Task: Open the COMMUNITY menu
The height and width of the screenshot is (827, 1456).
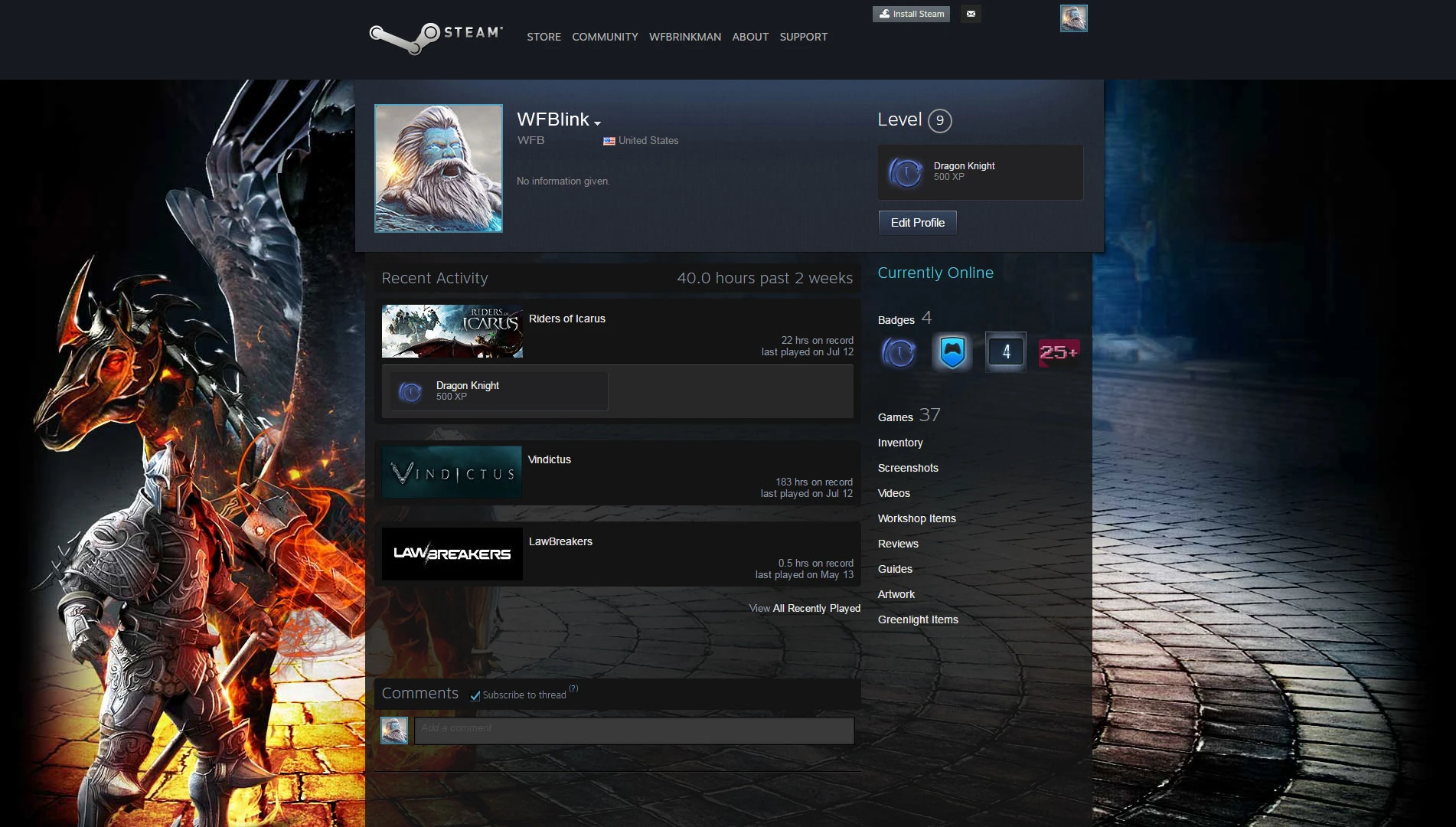Action: [605, 37]
